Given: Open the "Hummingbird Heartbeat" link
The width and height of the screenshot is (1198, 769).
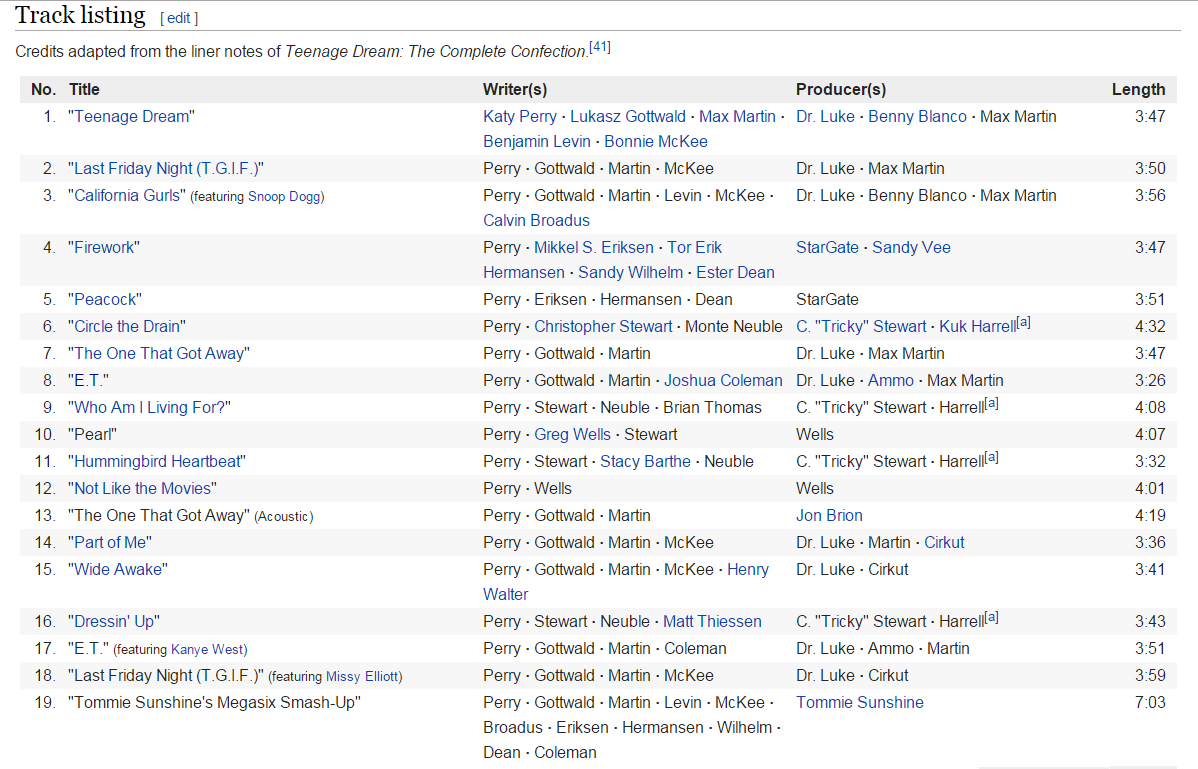Looking at the screenshot, I should point(157,461).
